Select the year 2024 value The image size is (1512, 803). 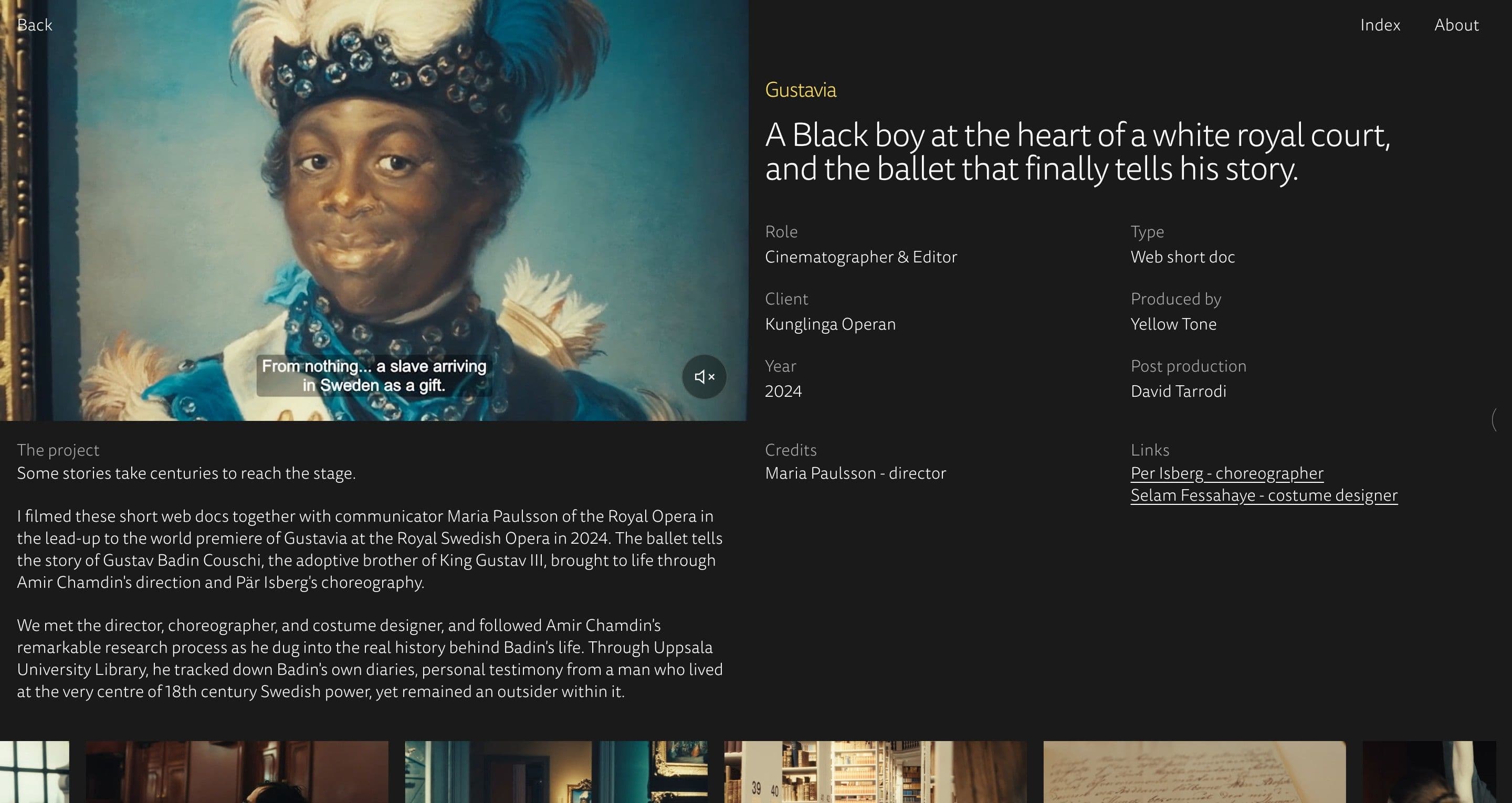coord(783,392)
